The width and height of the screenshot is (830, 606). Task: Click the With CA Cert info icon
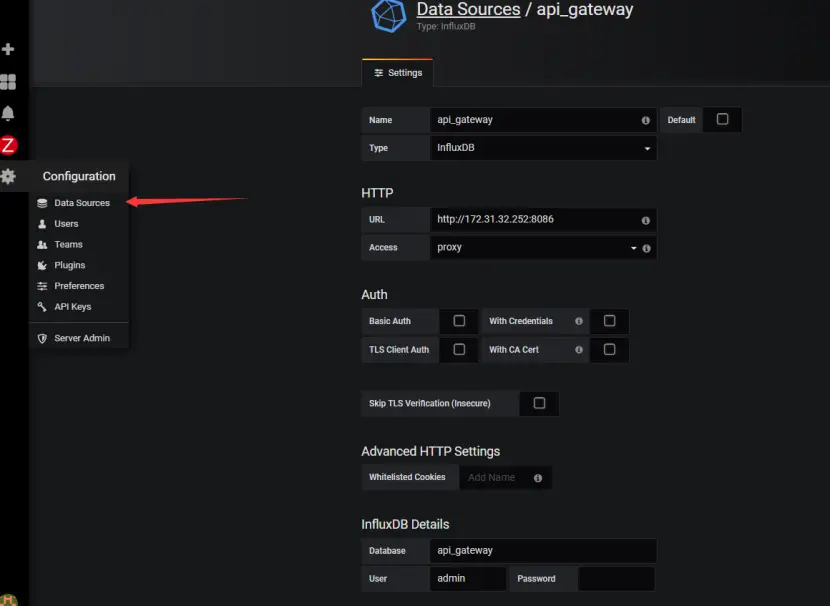point(579,349)
